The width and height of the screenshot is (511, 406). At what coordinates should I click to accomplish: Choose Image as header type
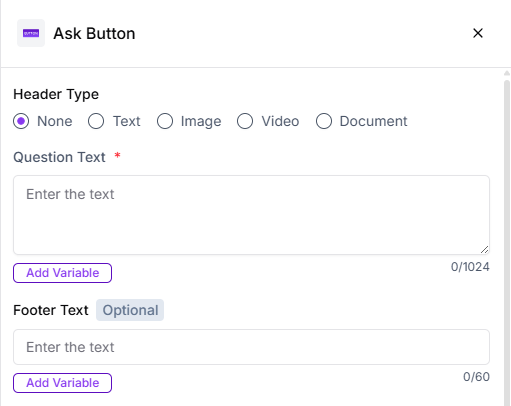165,121
